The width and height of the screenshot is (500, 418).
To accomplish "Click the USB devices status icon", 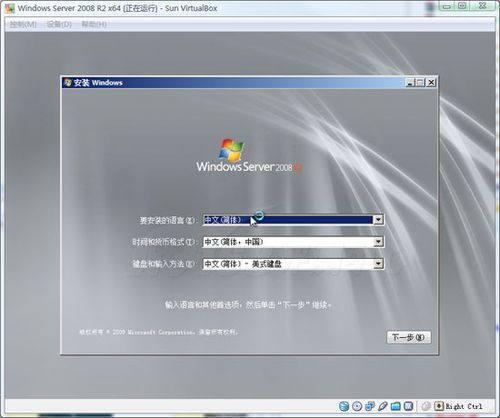I will [383, 406].
